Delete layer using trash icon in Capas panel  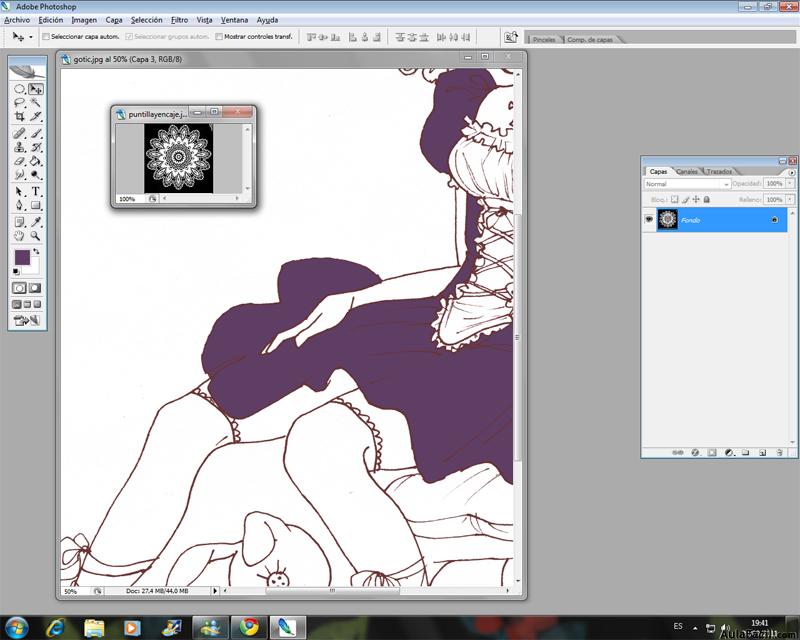coord(779,453)
